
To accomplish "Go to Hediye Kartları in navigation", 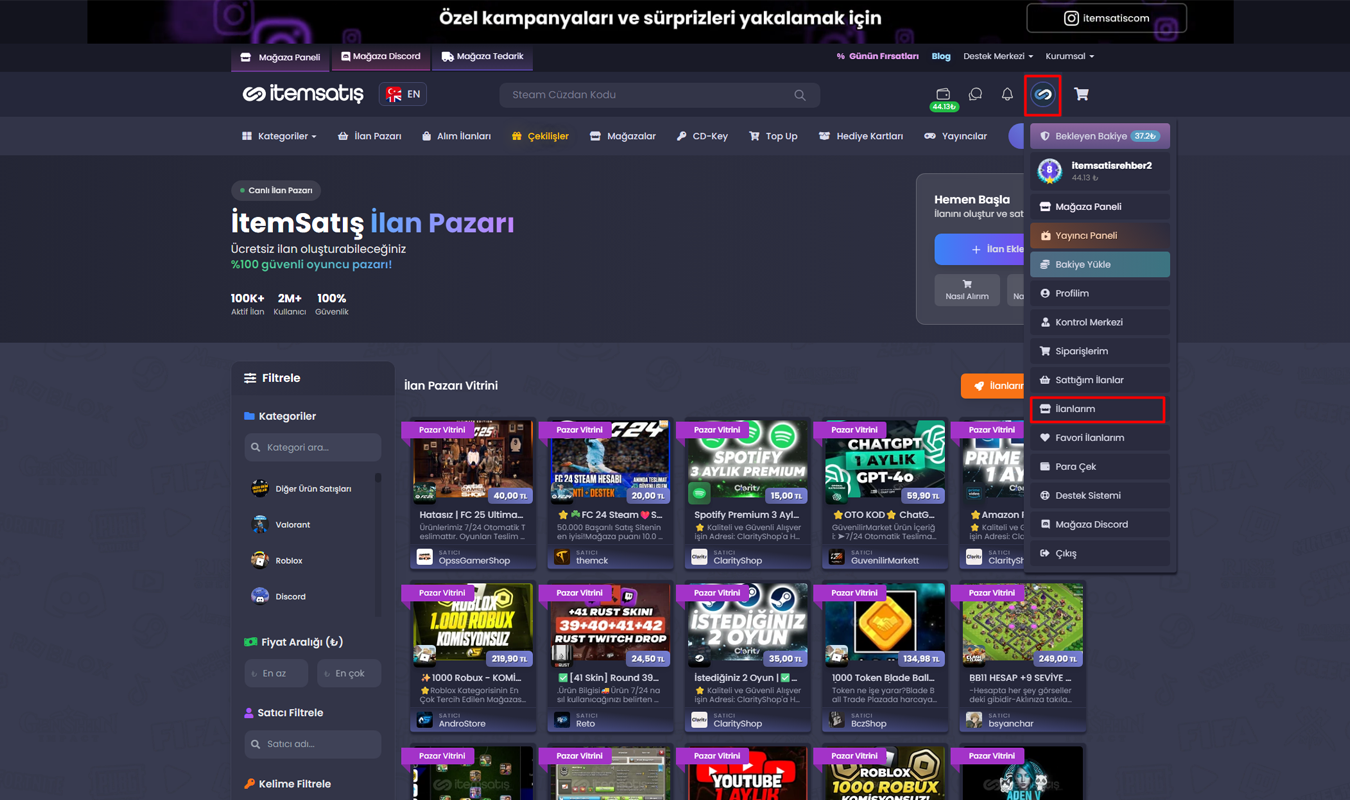I will click(860, 136).
